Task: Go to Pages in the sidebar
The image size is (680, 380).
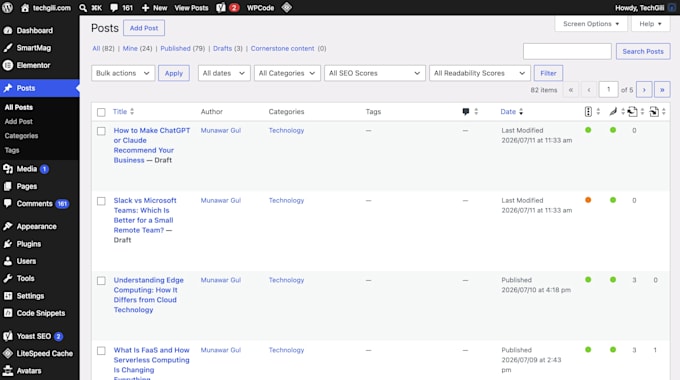Action: click(26, 186)
